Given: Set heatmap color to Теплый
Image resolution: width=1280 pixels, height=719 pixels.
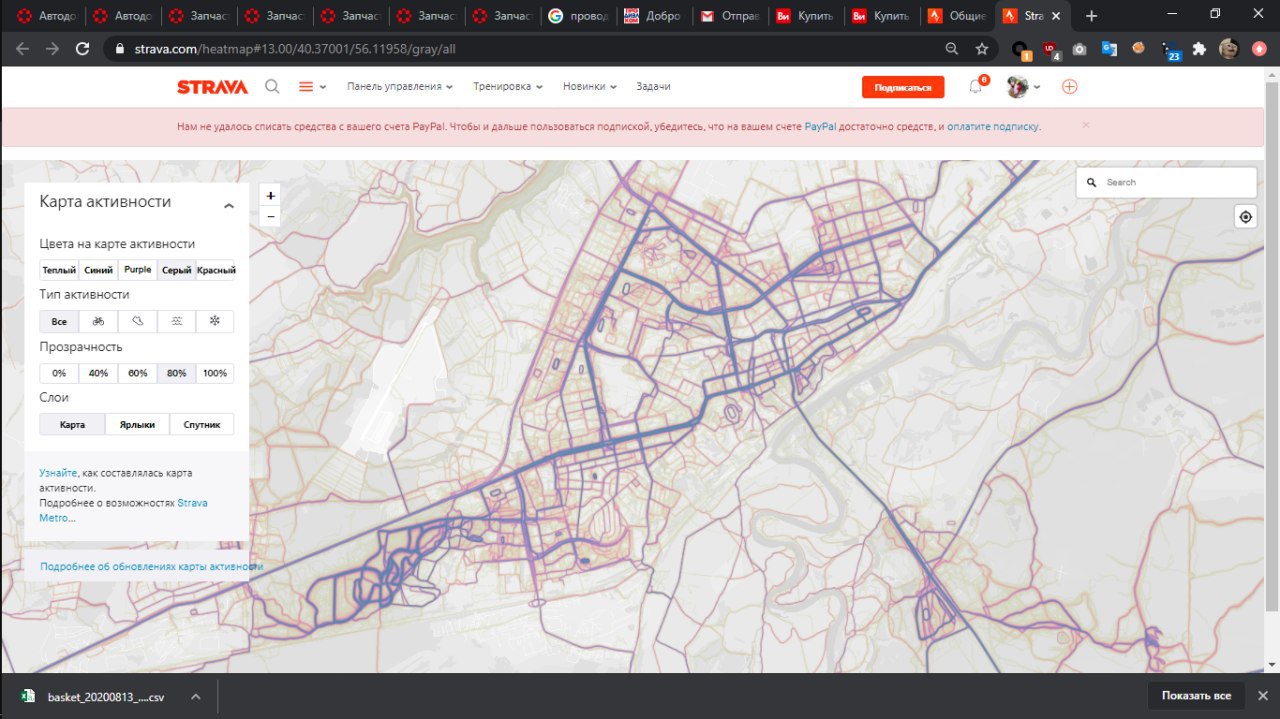Looking at the screenshot, I should 59,270.
